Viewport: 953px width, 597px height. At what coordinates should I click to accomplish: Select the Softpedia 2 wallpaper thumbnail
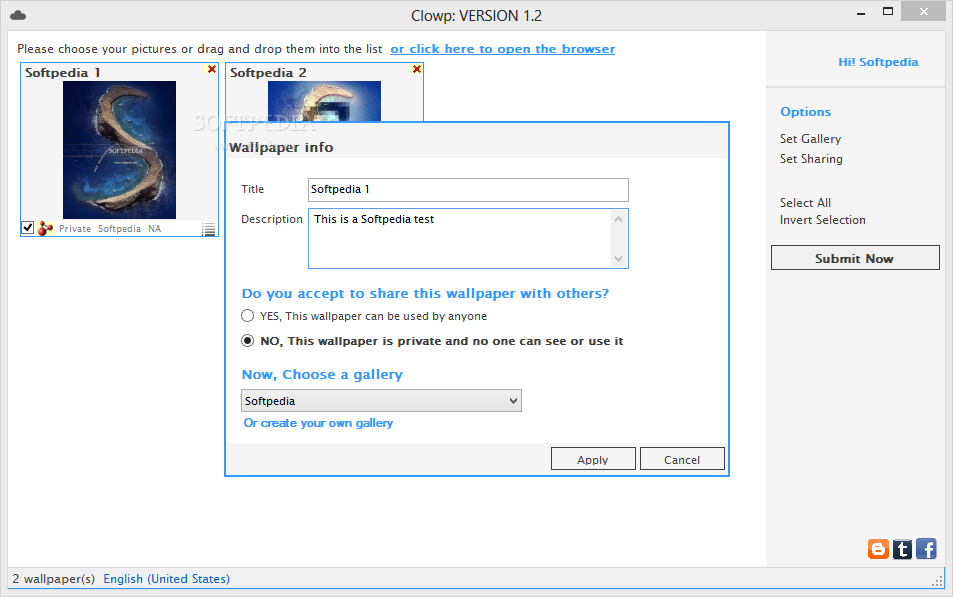click(x=324, y=101)
